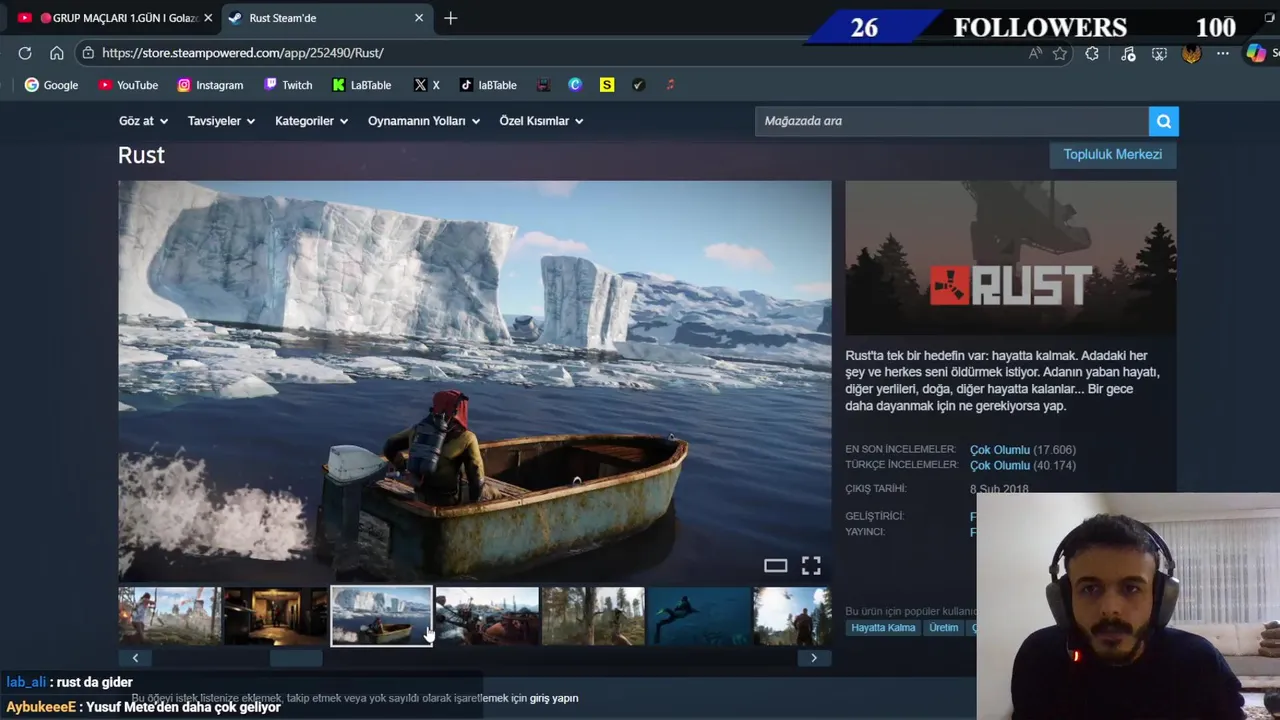Viewport: 1280px width, 720px height.
Task: Open browser settings three-dots menu
Action: point(1223,54)
